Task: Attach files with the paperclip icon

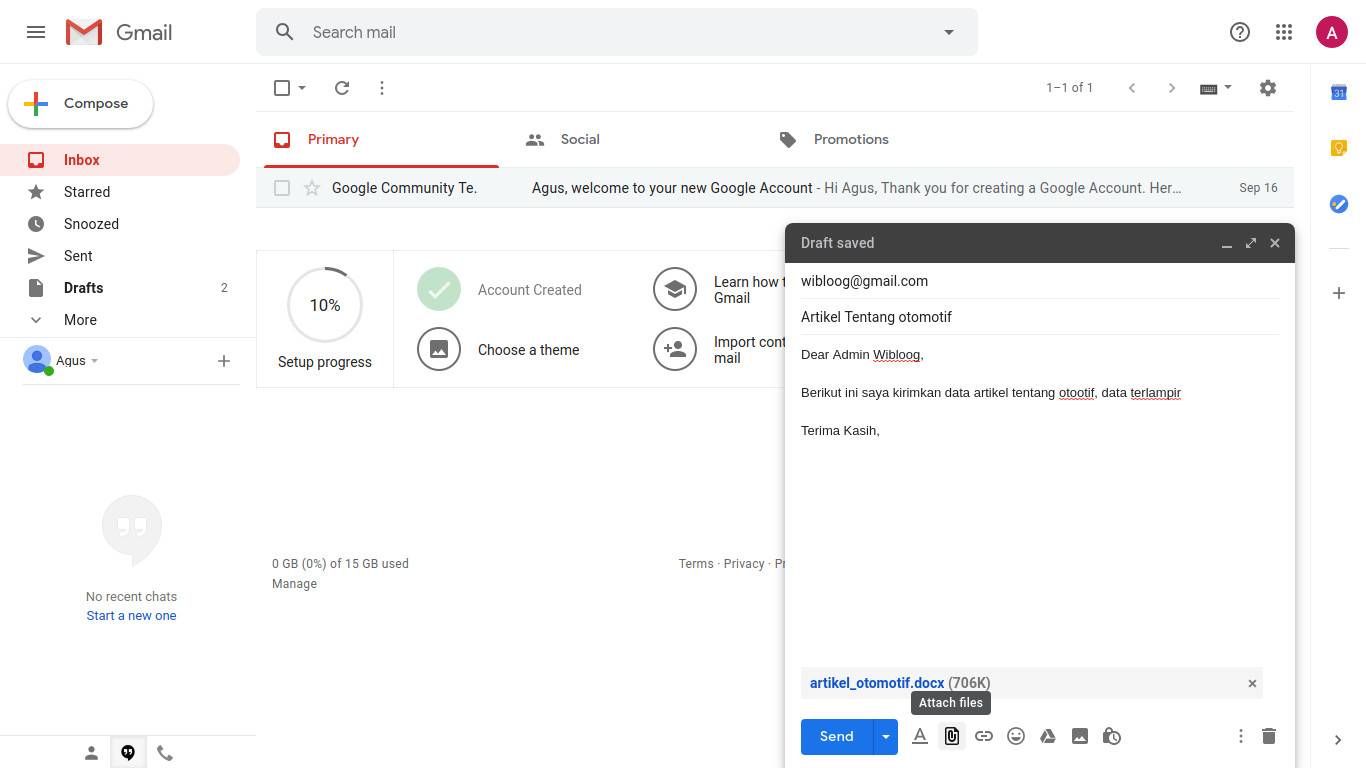Action: tap(952, 736)
